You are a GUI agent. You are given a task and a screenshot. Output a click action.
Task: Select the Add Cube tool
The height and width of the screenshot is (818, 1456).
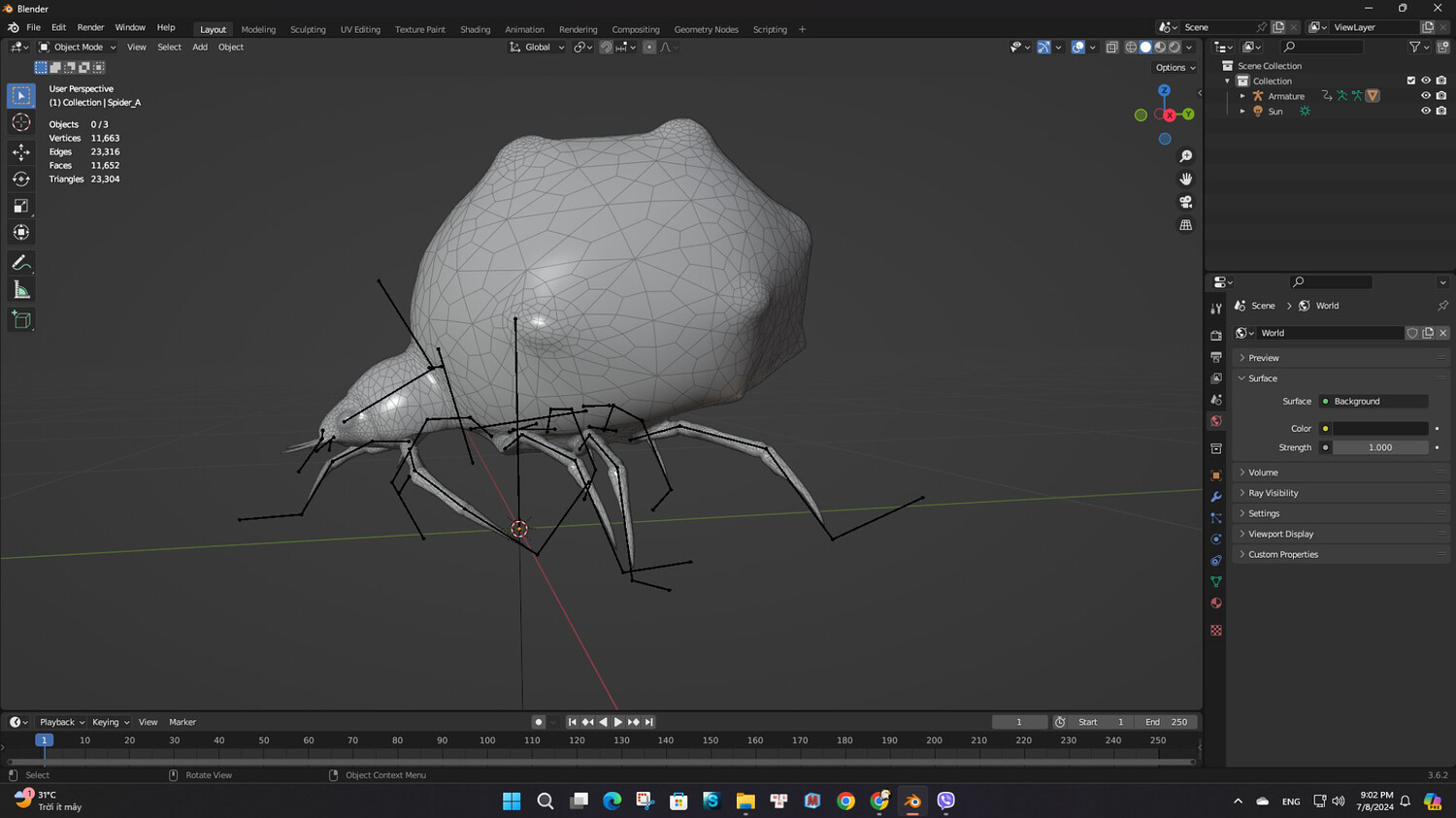(x=21, y=320)
